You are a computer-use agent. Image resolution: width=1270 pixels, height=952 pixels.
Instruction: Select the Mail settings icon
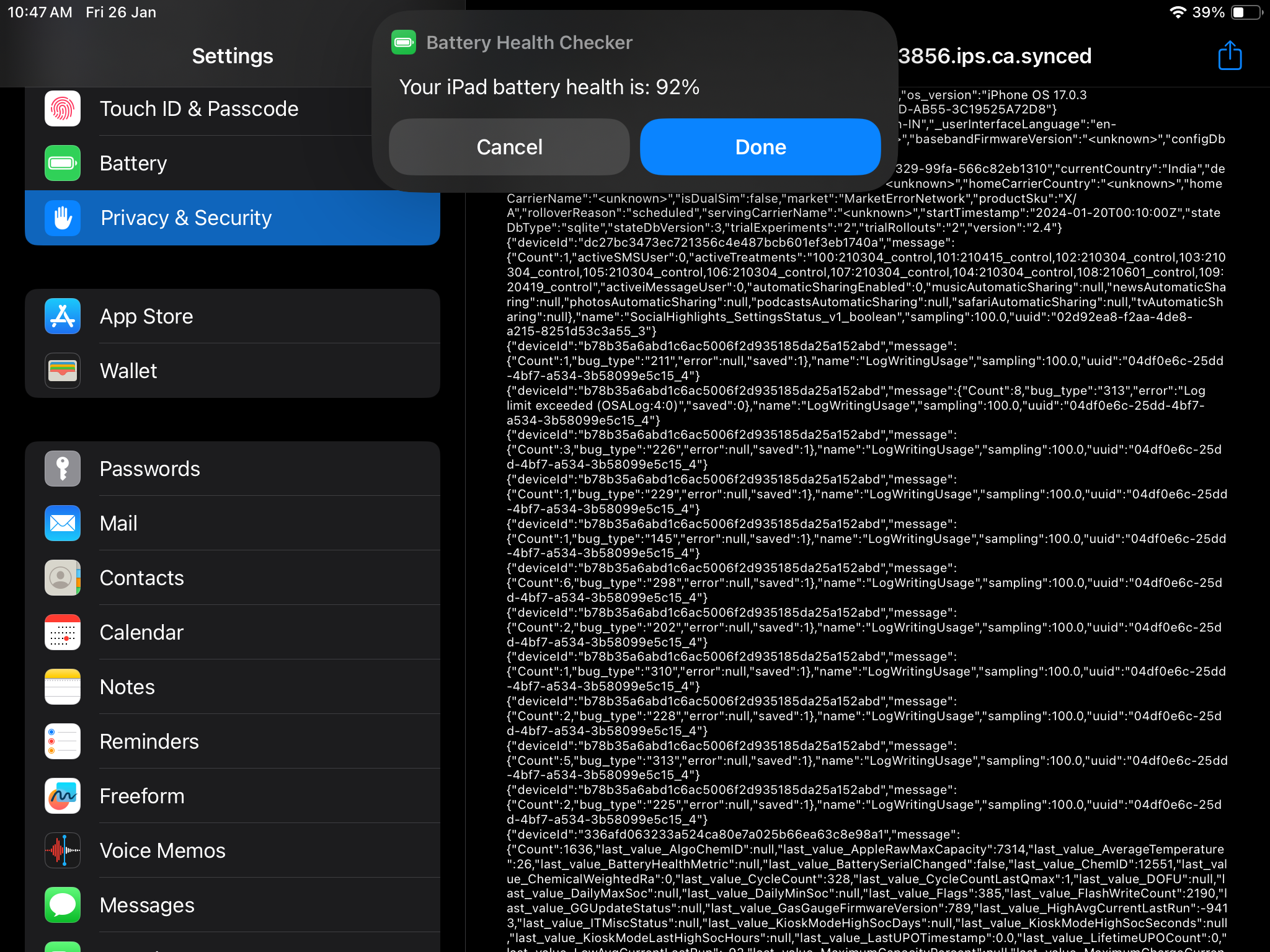[62, 524]
